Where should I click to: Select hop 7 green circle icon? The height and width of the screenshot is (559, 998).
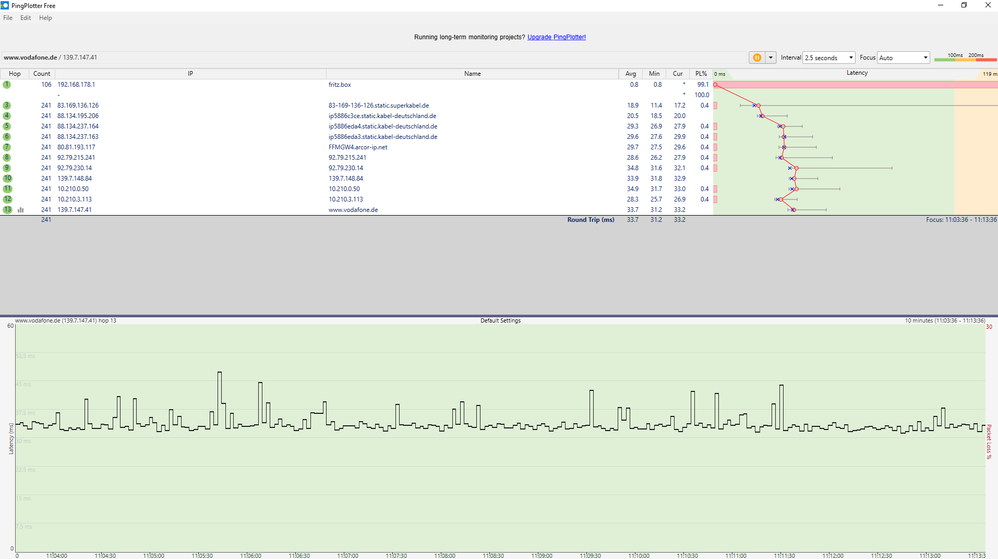(x=7, y=147)
